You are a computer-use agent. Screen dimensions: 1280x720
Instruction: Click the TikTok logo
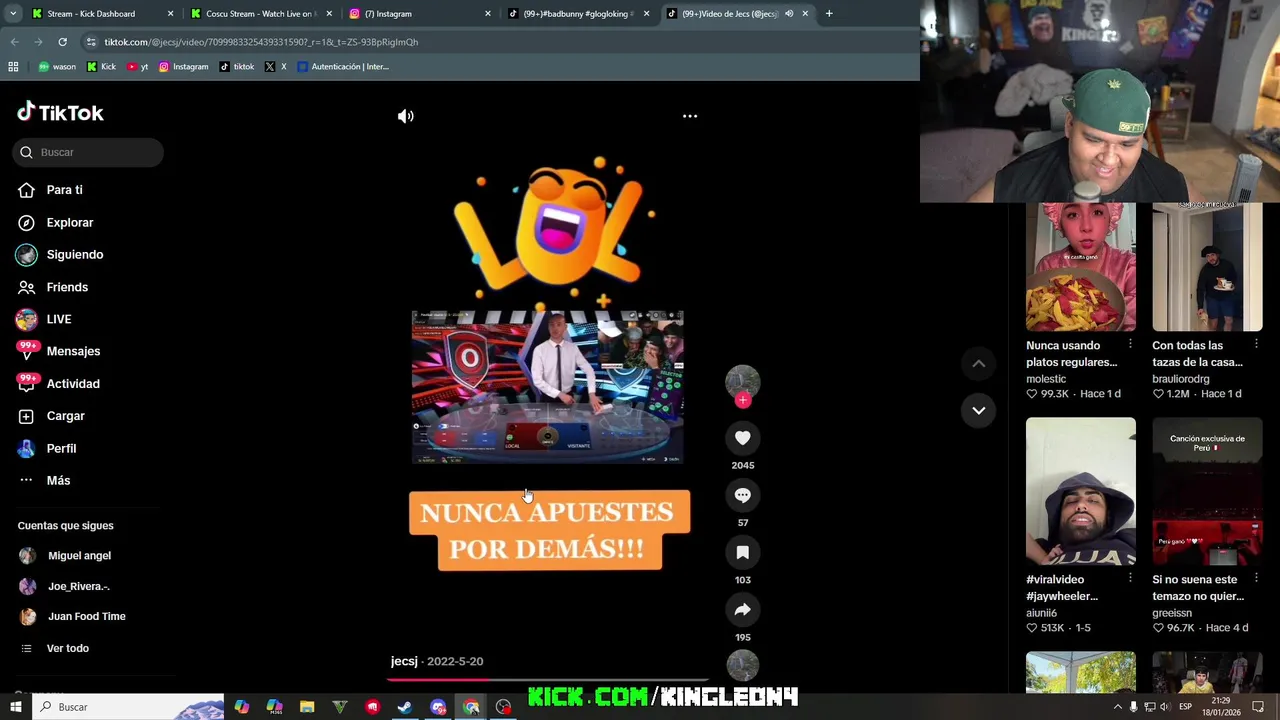coord(60,113)
